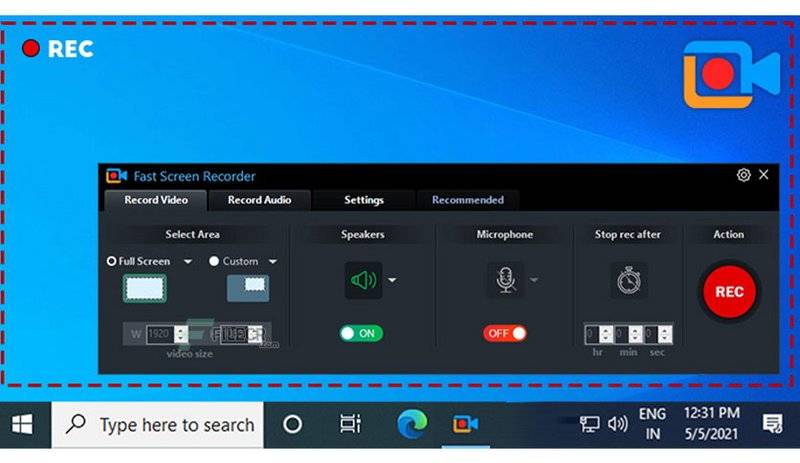Open Task View on the taskbar
Screen dimensions: 800x463
pos(351,424)
